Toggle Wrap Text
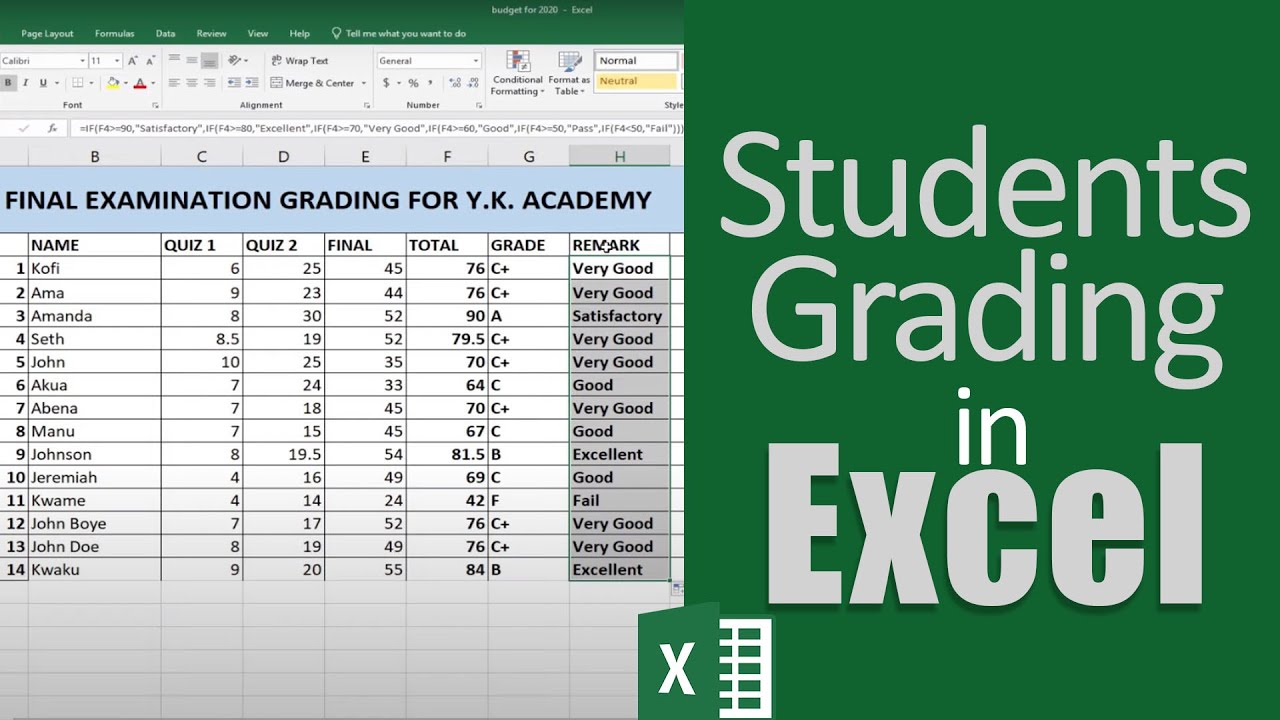Image resolution: width=1280 pixels, height=720 pixels. pos(300,61)
